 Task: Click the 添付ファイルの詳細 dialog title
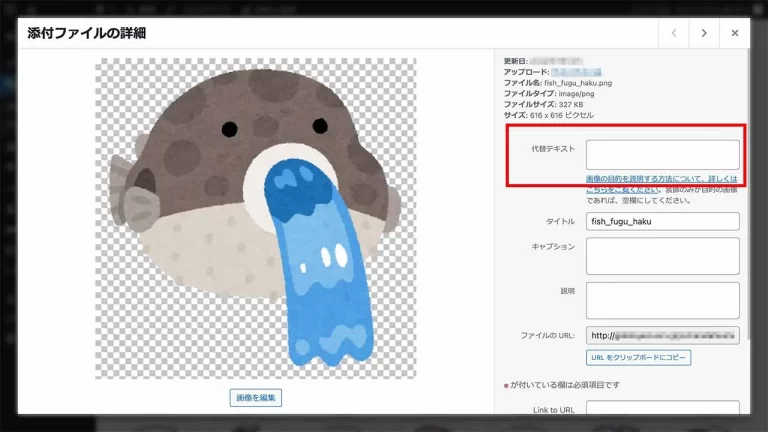[x=87, y=33]
